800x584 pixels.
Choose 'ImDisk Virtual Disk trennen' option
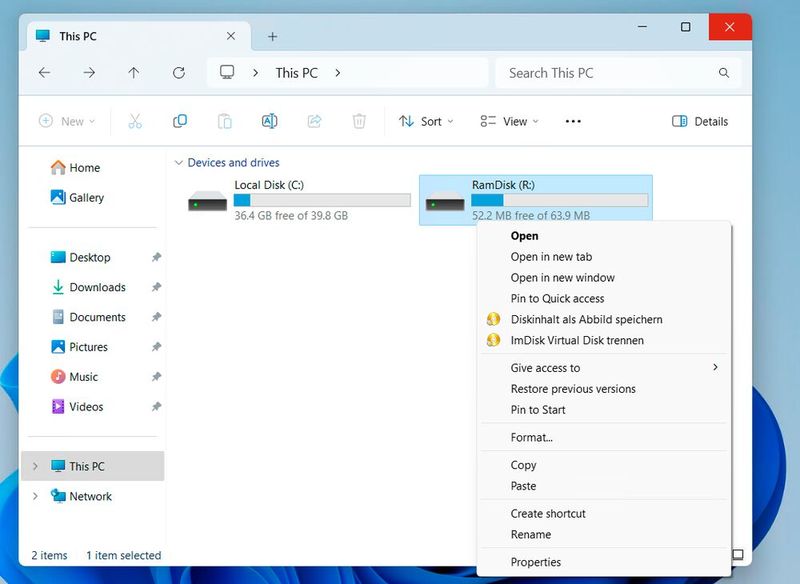pos(577,340)
